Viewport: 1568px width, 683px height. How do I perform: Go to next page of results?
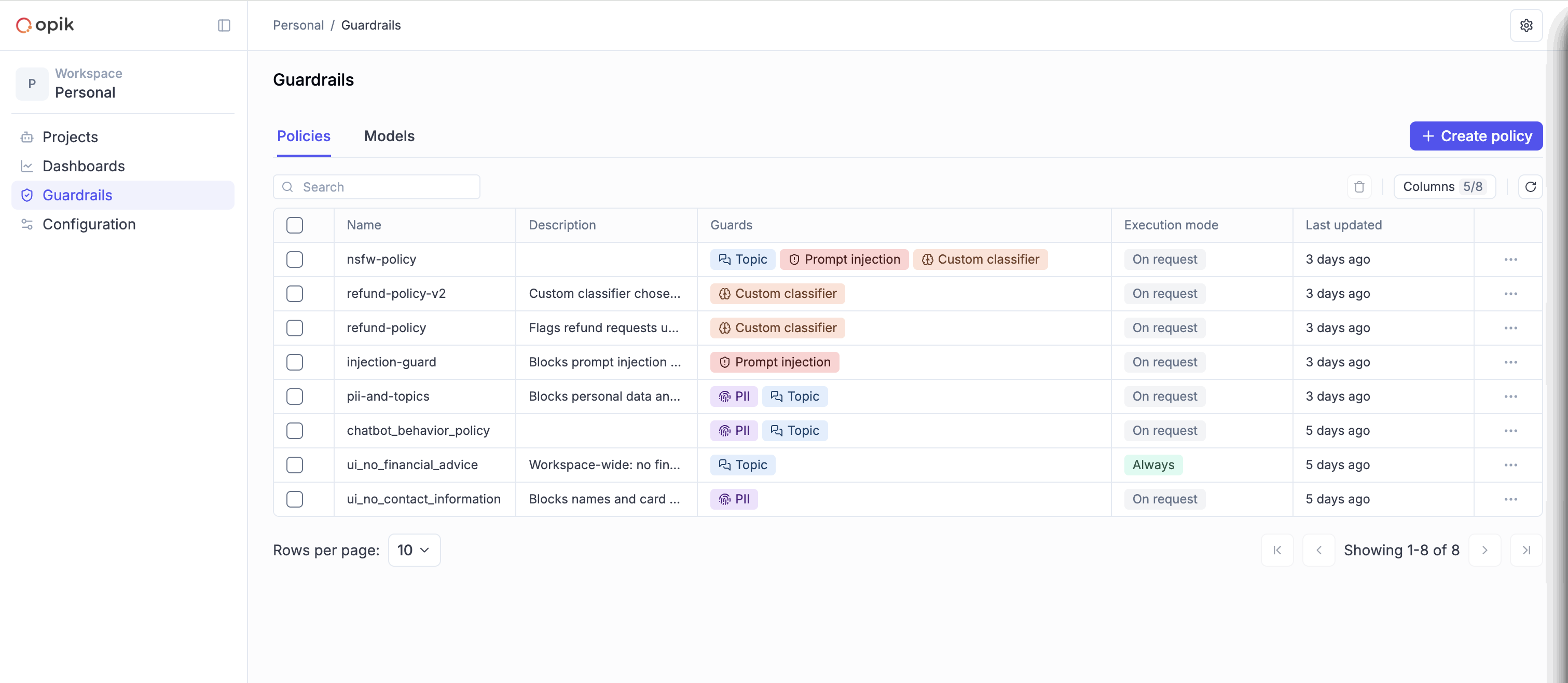tap(1484, 550)
